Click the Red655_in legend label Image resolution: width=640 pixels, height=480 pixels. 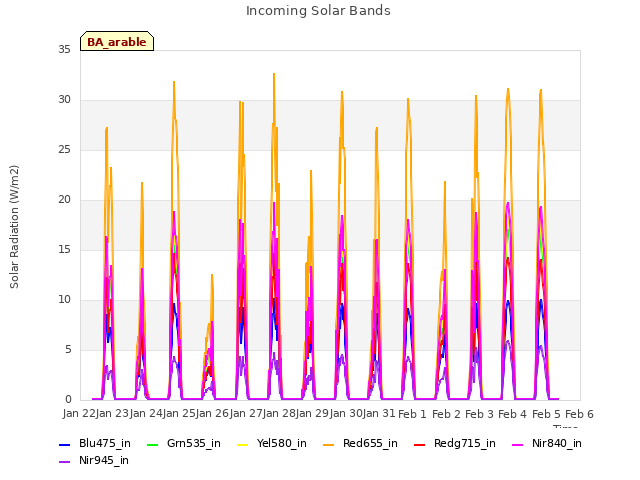pos(370,443)
